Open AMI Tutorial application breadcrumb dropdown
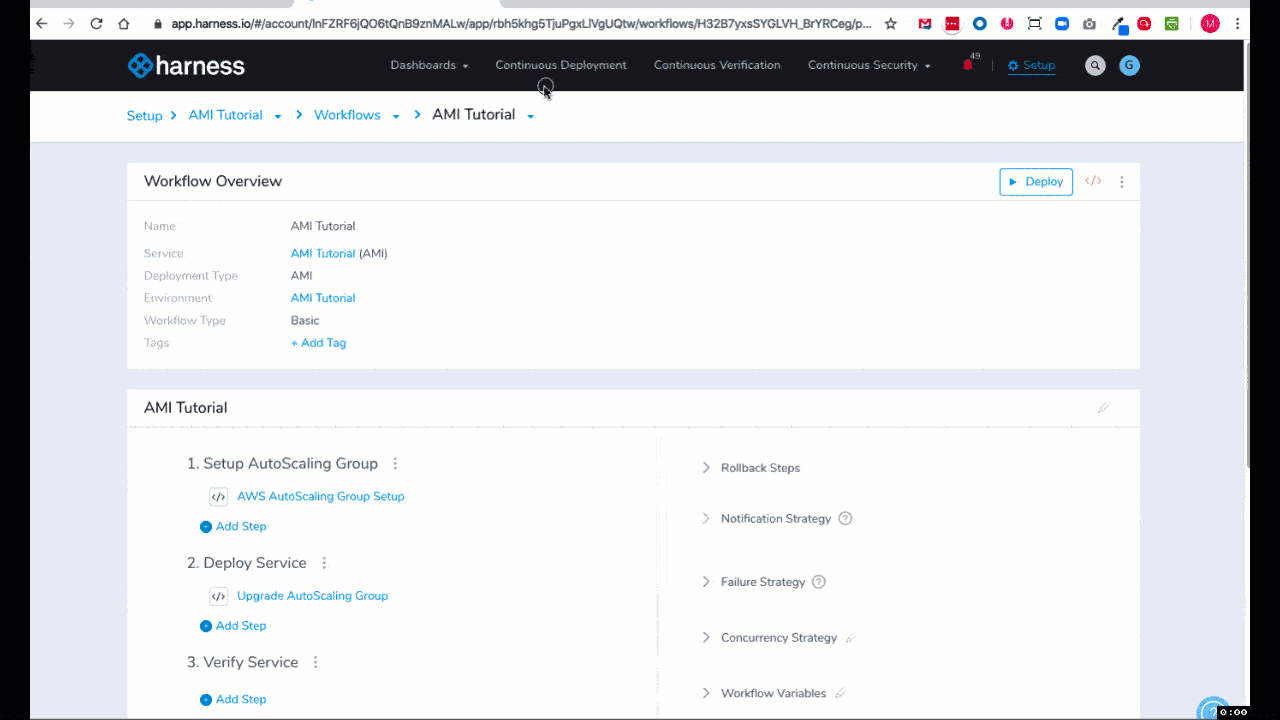Viewport: 1280px width, 720px height. [x=278, y=116]
